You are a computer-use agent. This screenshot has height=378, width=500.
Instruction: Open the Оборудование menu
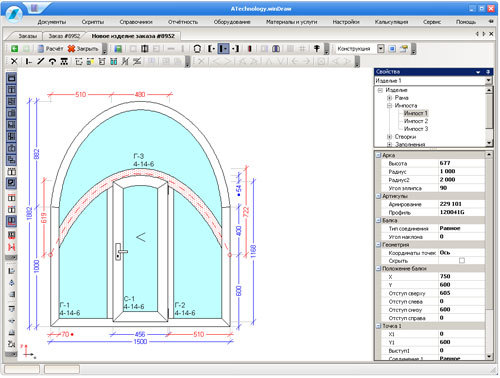click(x=232, y=22)
